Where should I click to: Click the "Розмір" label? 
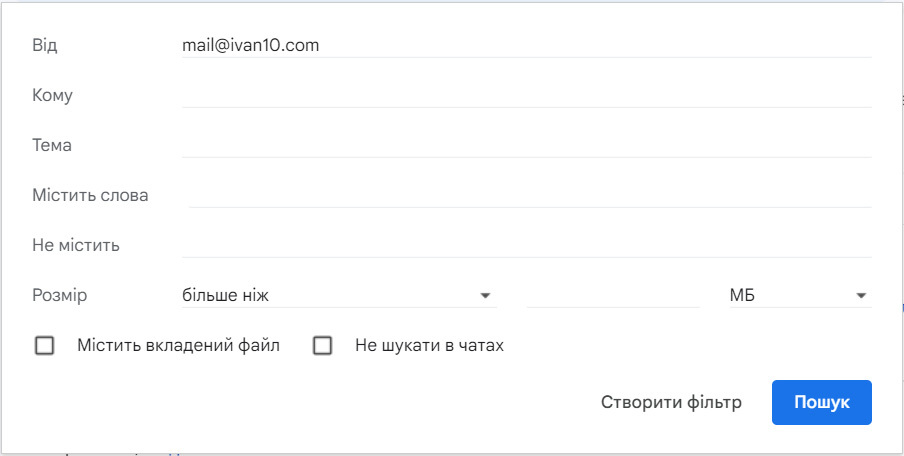click(x=60, y=296)
